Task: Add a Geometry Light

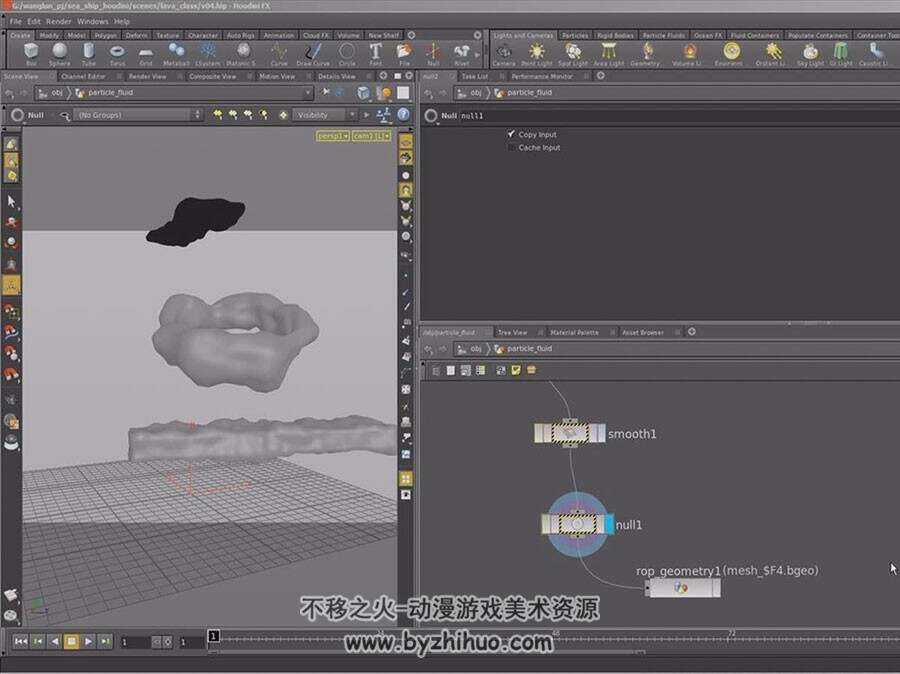Action: click(646, 55)
